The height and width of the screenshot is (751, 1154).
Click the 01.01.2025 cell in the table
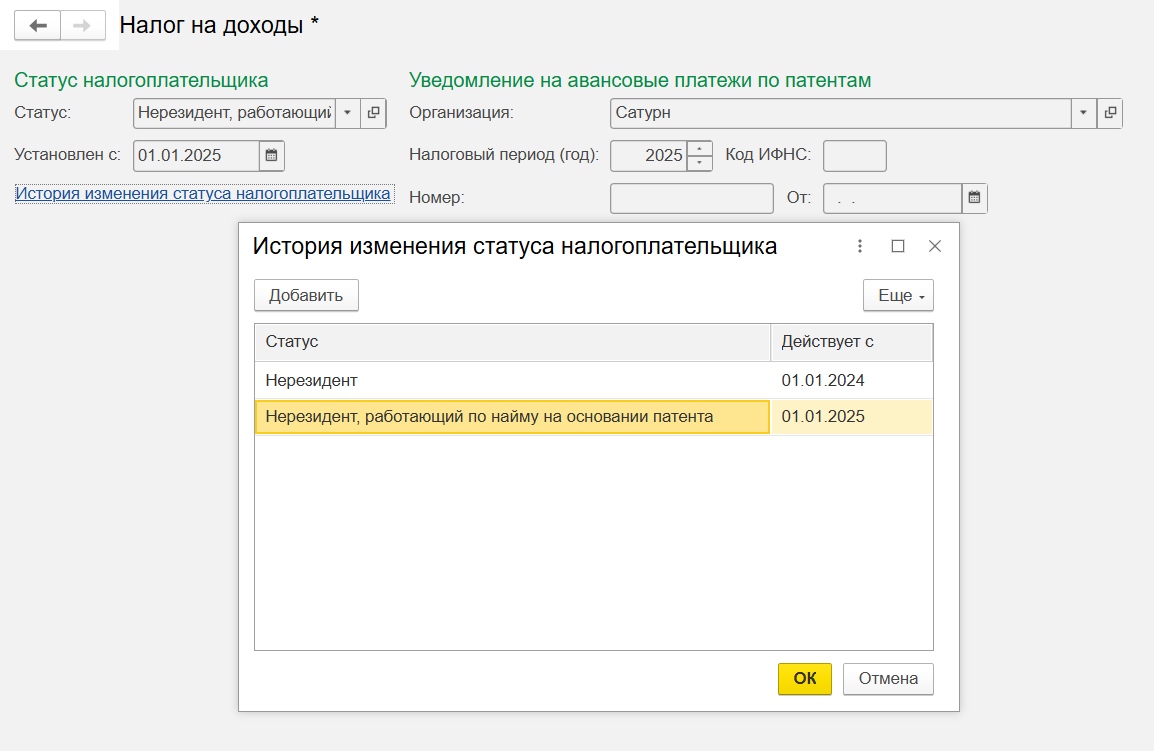(x=852, y=417)
